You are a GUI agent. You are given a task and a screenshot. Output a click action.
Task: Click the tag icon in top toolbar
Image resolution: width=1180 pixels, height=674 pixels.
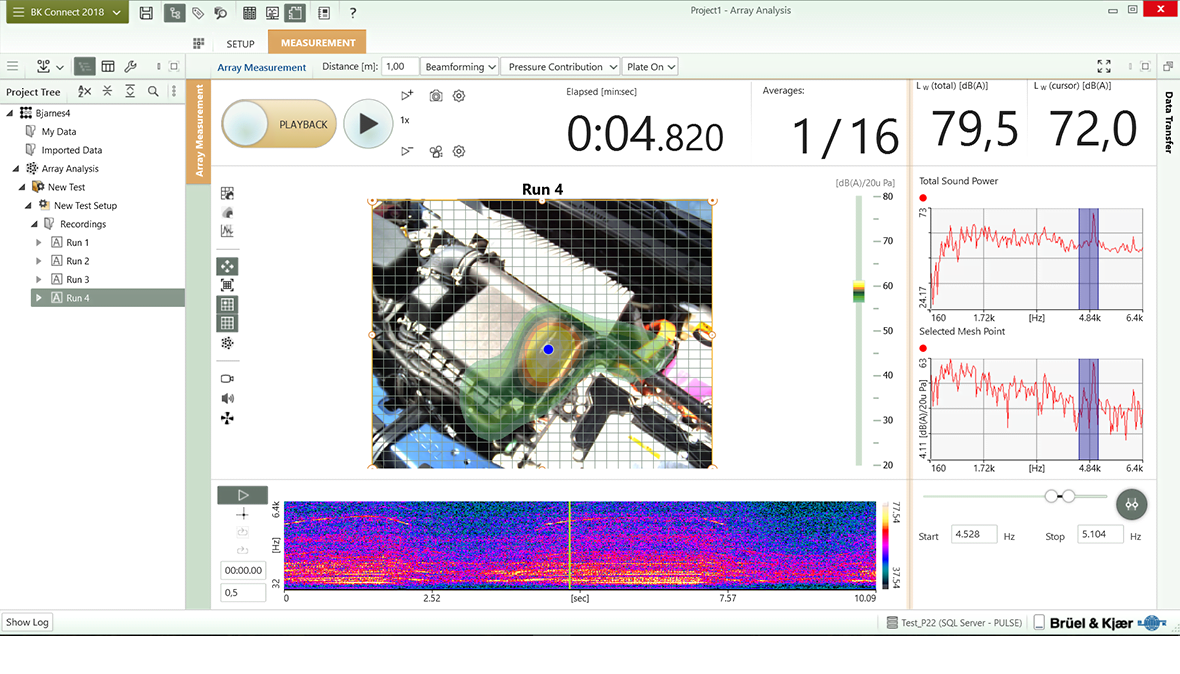198,13
